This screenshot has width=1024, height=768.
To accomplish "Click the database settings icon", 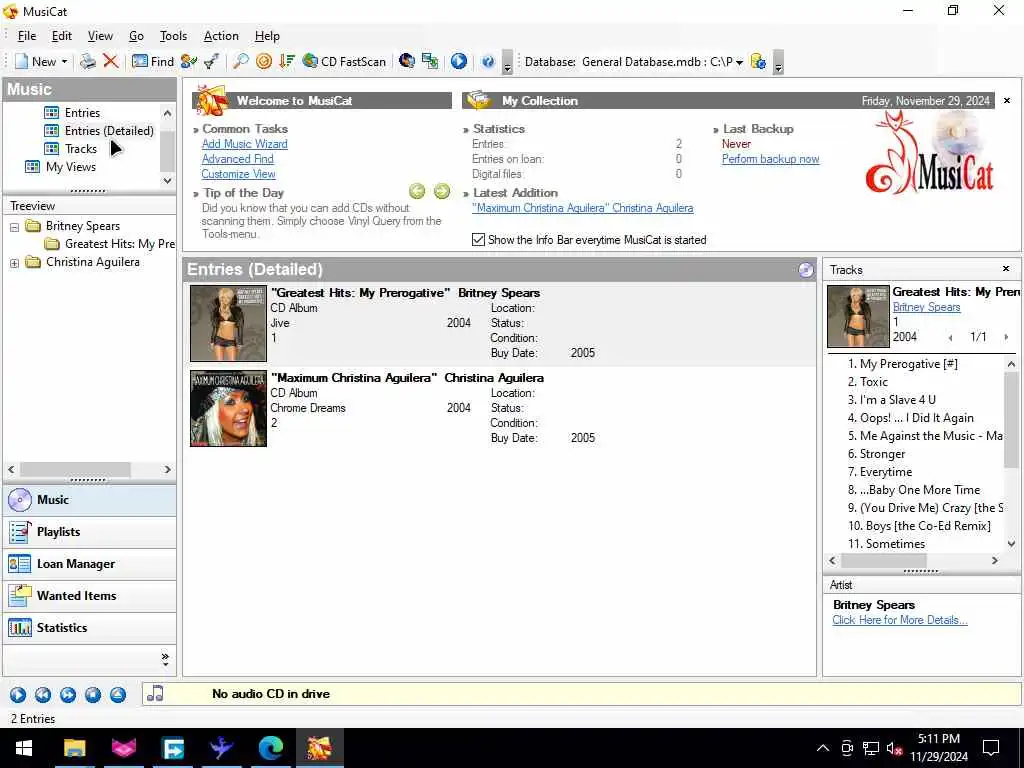I will [x=758, y=61].
